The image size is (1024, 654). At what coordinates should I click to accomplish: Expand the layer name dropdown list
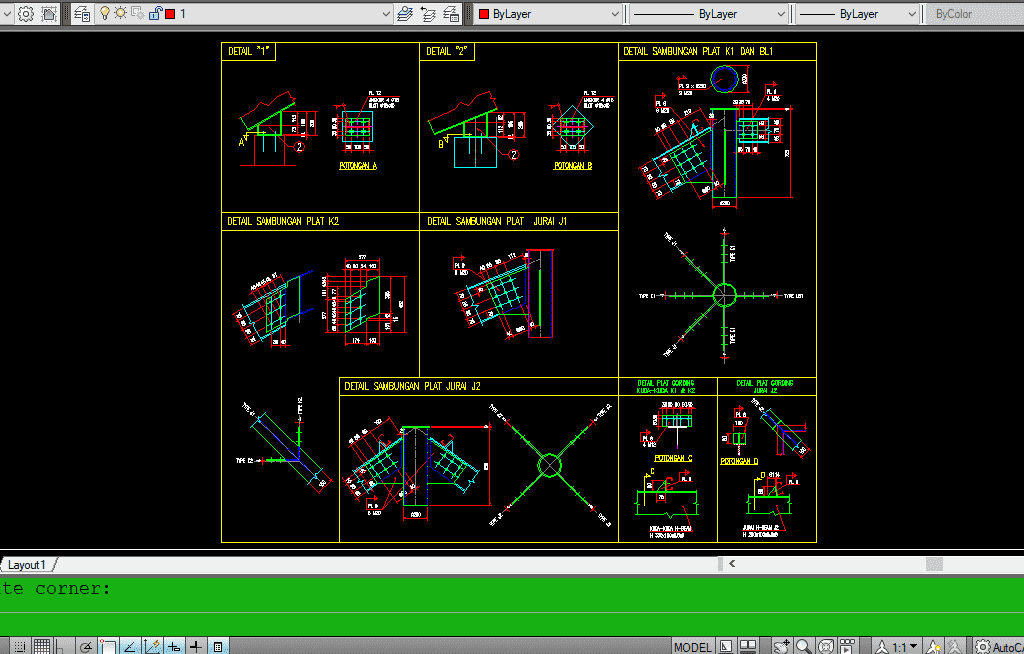(x=385, y=14)
